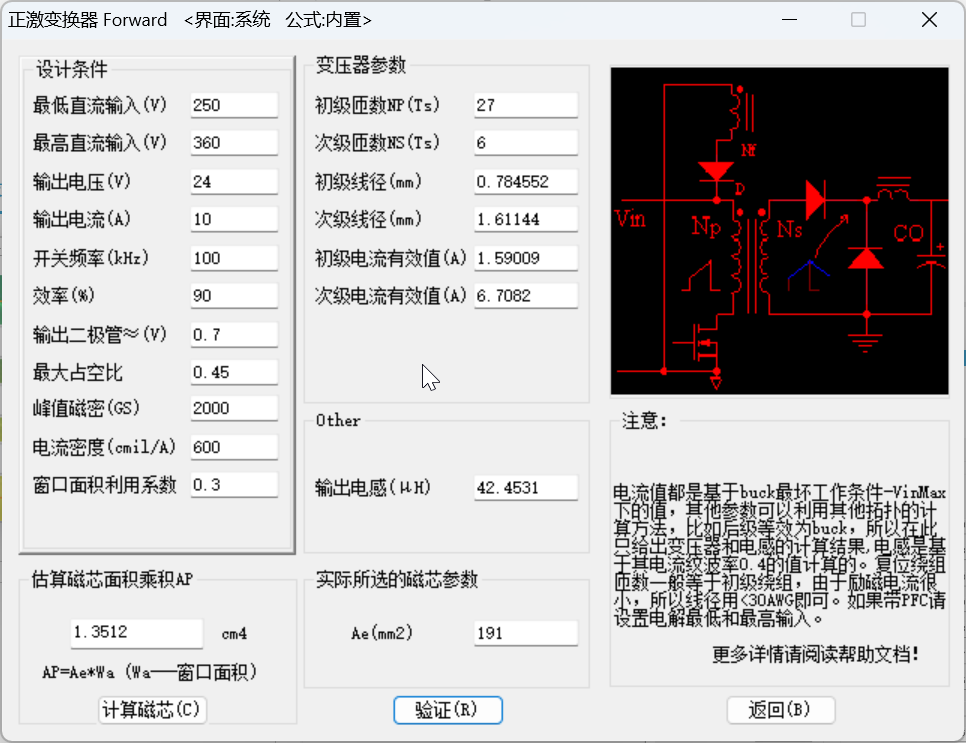
Task: Click the 计算磁芯(C) button
Action: [x=153, y=710]
